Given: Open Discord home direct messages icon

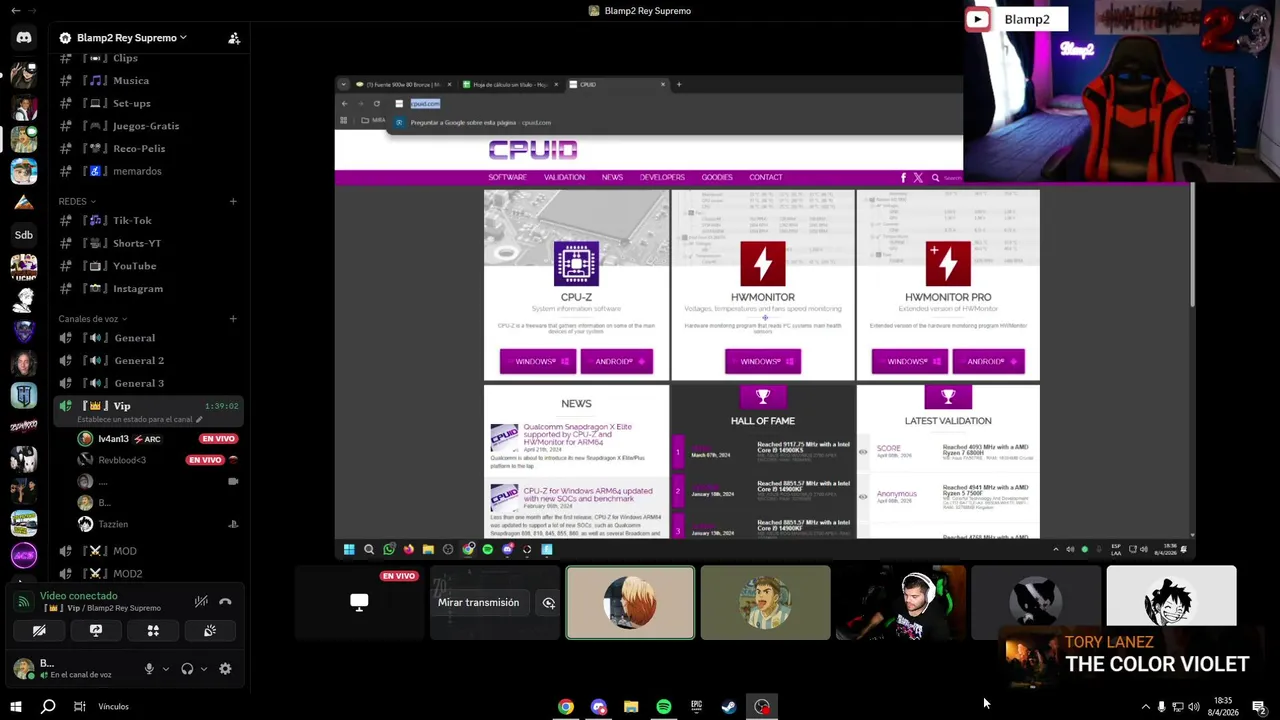Looking at the screenshot, I should [x=24, y=38].
